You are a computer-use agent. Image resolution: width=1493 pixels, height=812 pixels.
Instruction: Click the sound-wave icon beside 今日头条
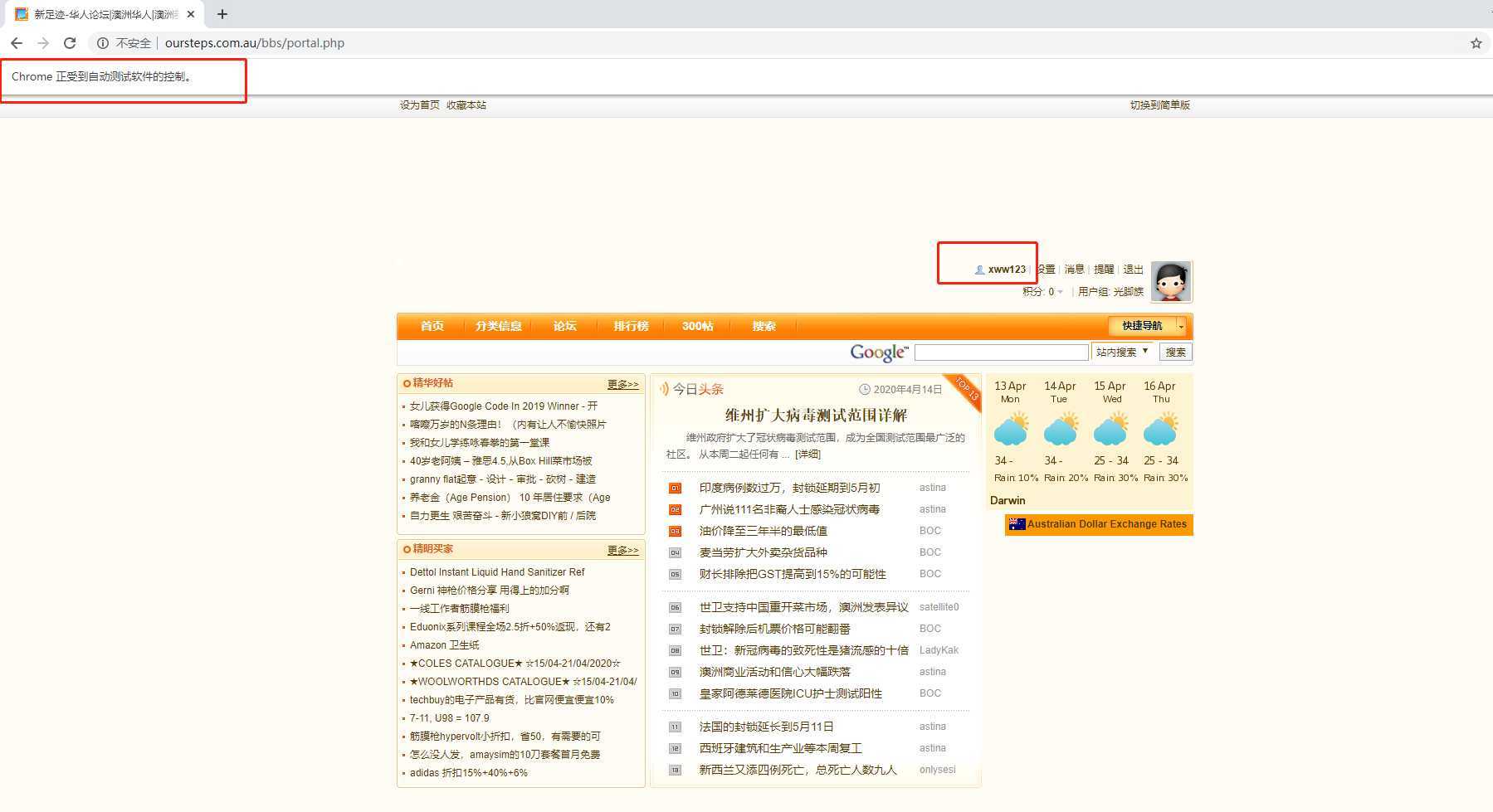tap(664, 389)
